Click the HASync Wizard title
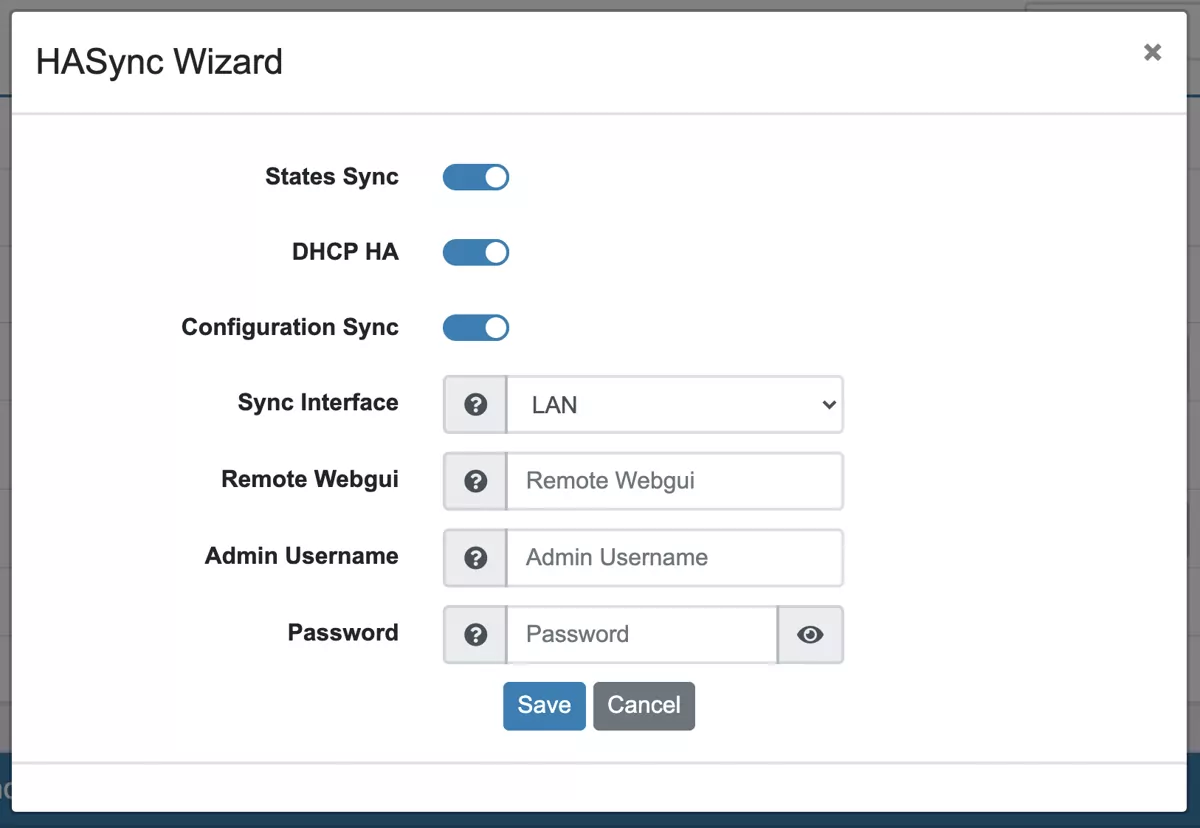Screen dimensions: 1200x828 pyautogui.click(x=159, y=62)
